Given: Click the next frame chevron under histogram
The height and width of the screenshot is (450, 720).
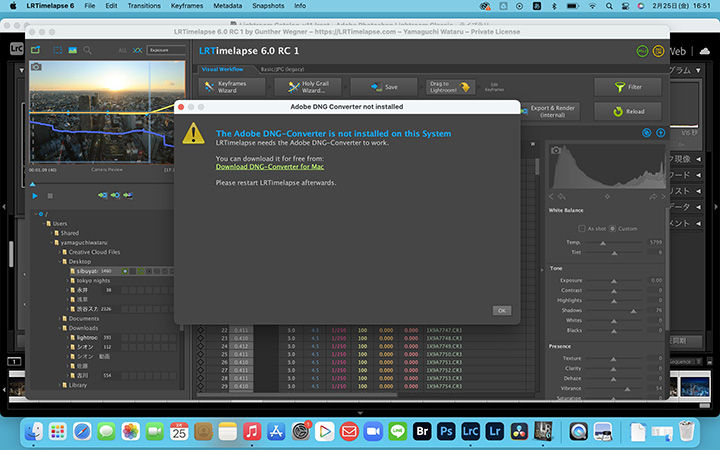Looking at the screenshot, I should click(663, 197).
